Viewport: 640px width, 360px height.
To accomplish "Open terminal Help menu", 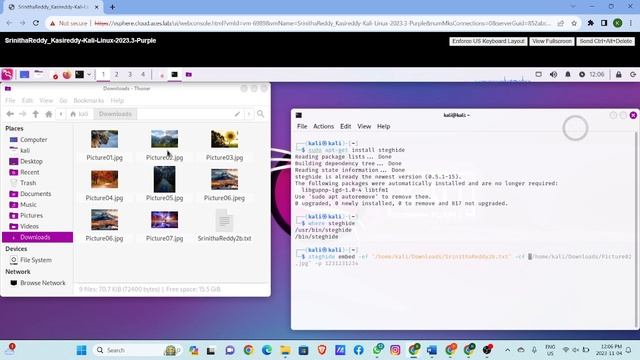I will [383, 127].
